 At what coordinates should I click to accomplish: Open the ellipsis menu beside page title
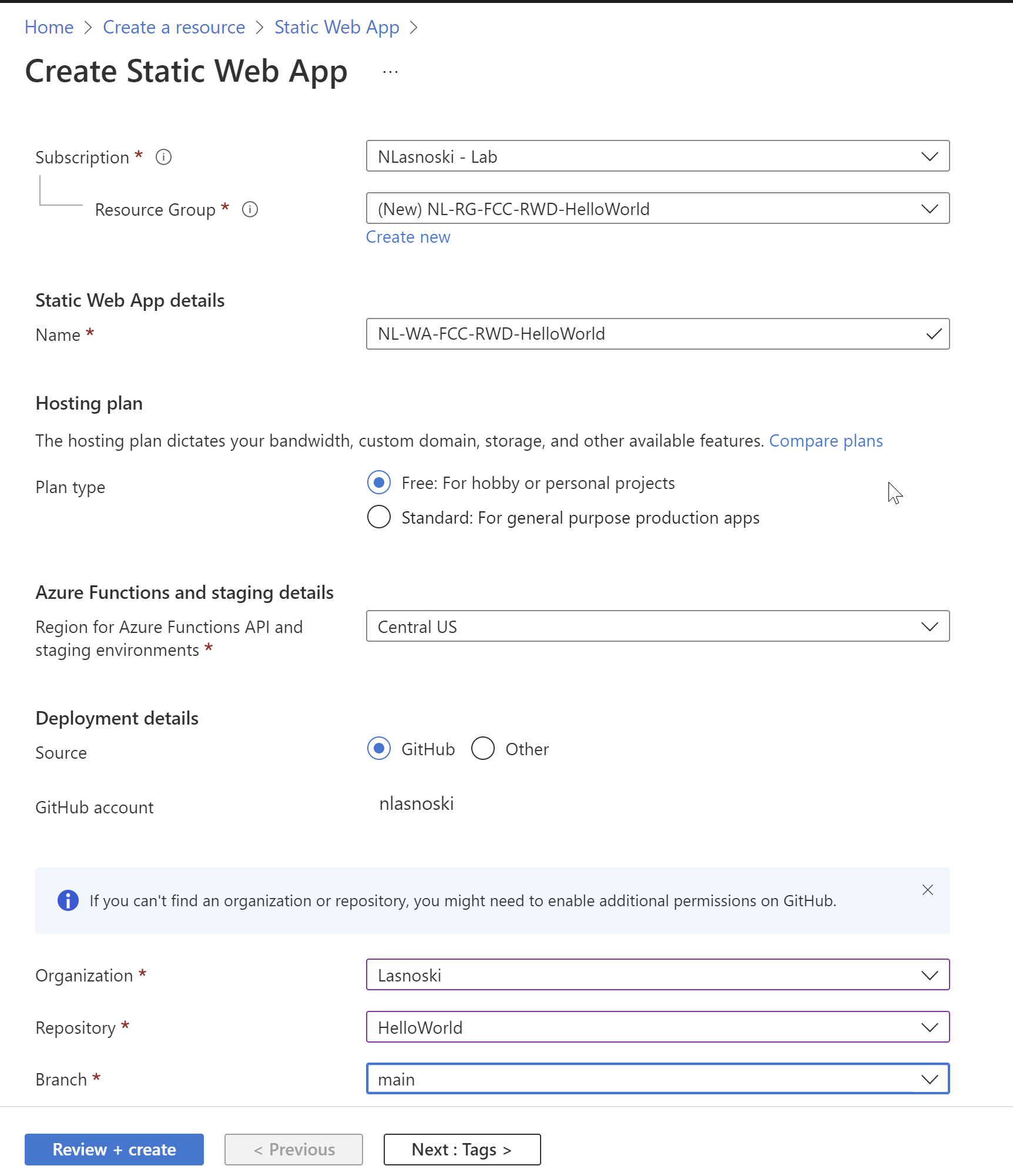point(390,72)
